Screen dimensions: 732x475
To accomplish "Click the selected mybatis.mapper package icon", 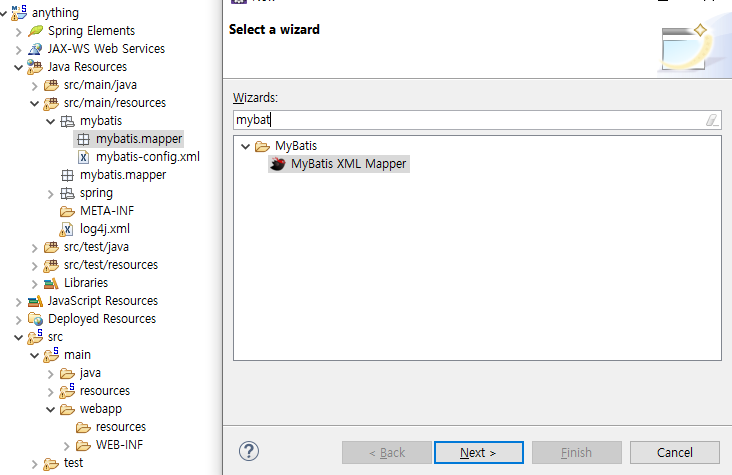I will coord(84,139).
